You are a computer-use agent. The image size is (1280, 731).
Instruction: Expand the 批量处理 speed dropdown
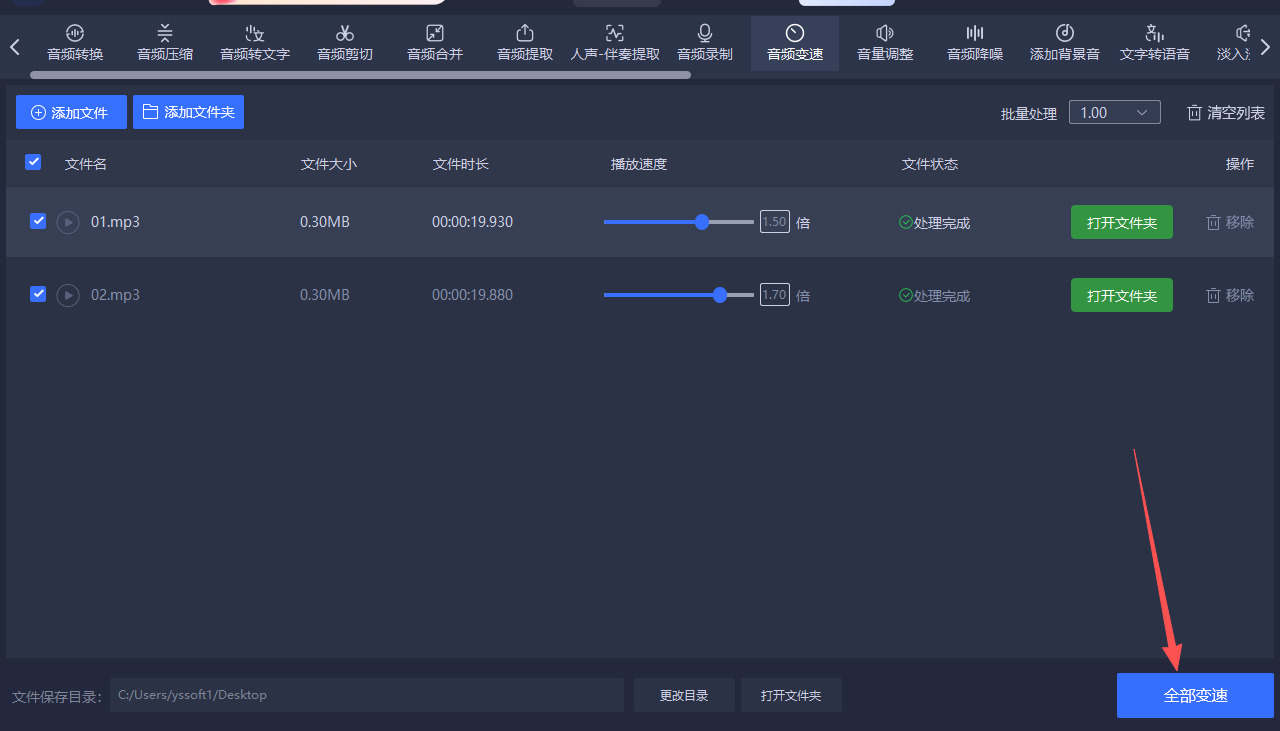click(1115, 113)
